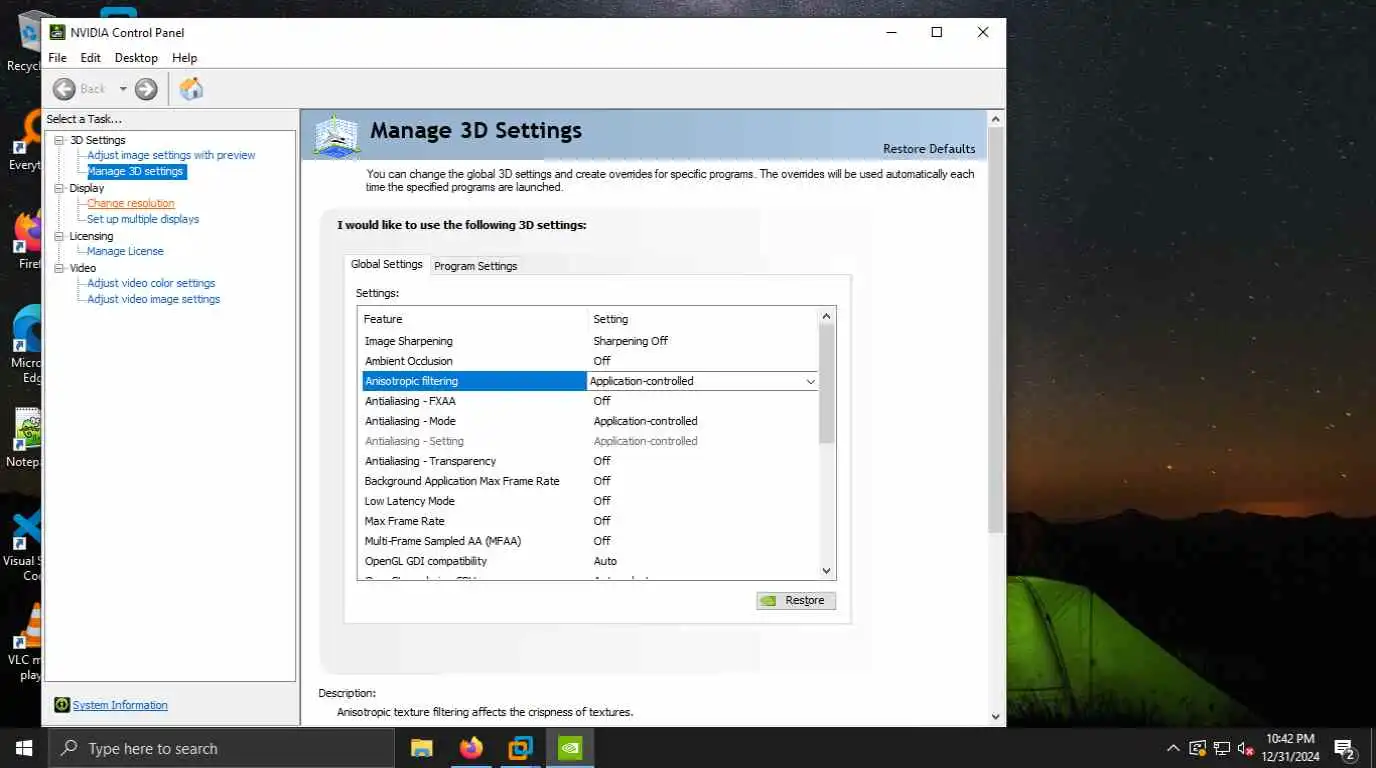Click Restore Defaults link
This screenshot has height=768, width=1376.
coord(929,149)
